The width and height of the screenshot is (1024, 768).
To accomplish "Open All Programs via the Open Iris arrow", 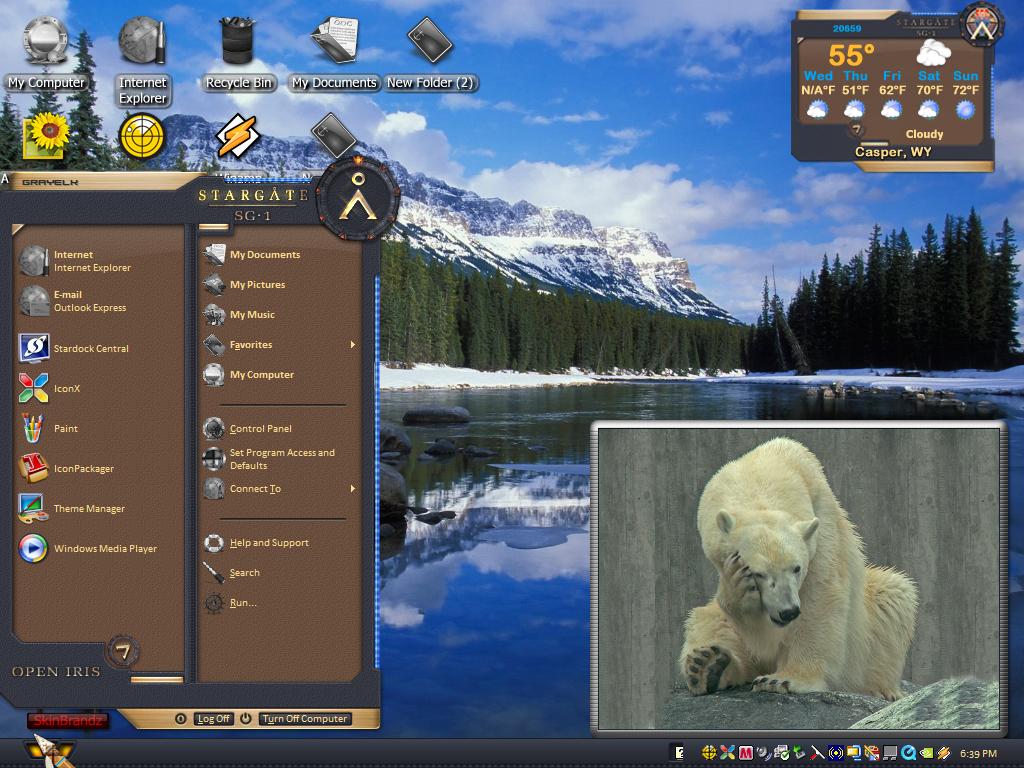I will [x=122, y=651].
